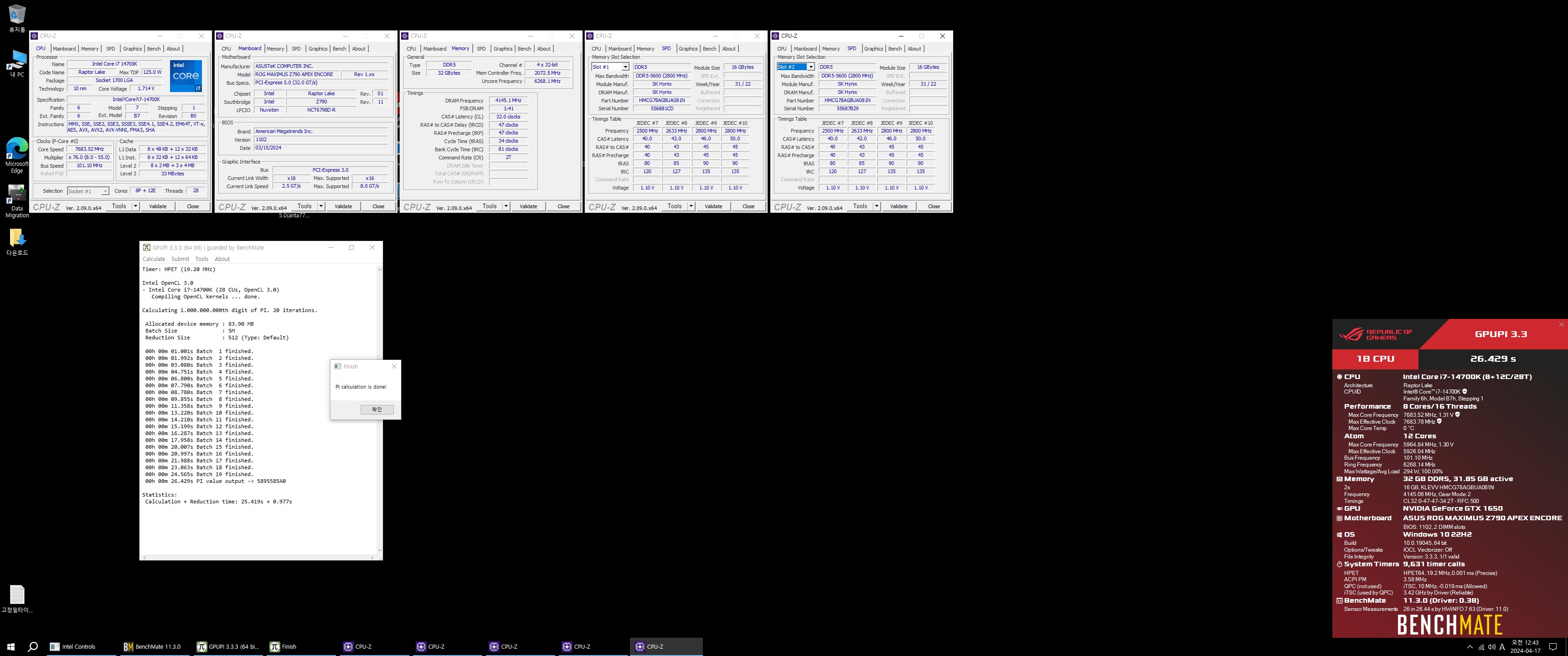Image resolution: width=1568 pixels, height=656 pixels.
Task: Open the Data Migration desktop icon
Action: pyautogui.click(x=17, y=201)
